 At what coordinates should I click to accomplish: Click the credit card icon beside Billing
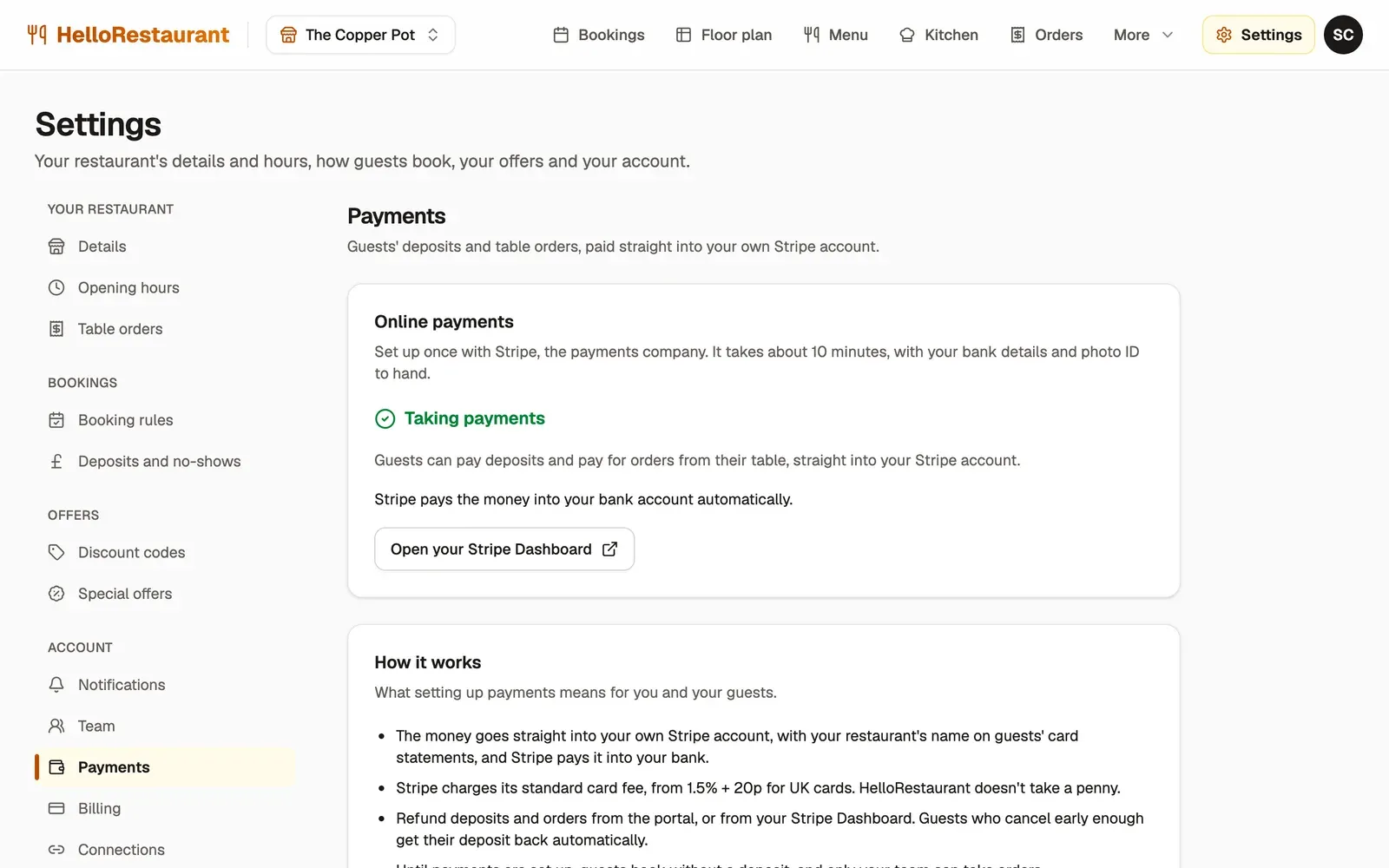pos(56,808)
